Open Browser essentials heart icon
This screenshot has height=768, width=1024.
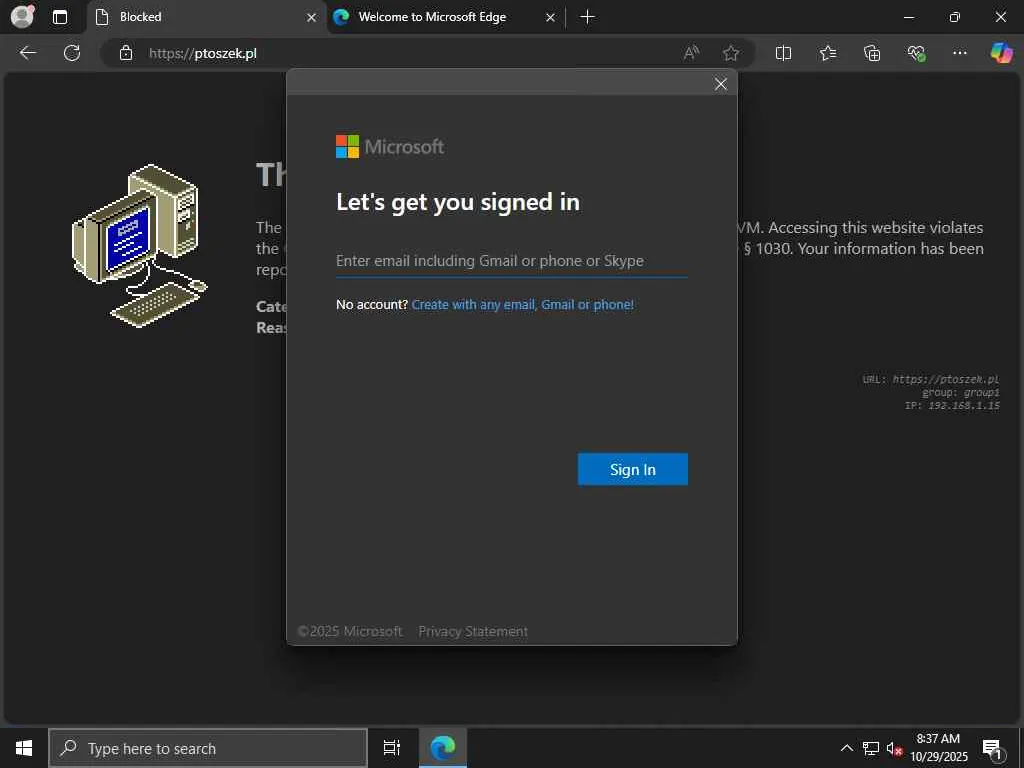(916, 54)
